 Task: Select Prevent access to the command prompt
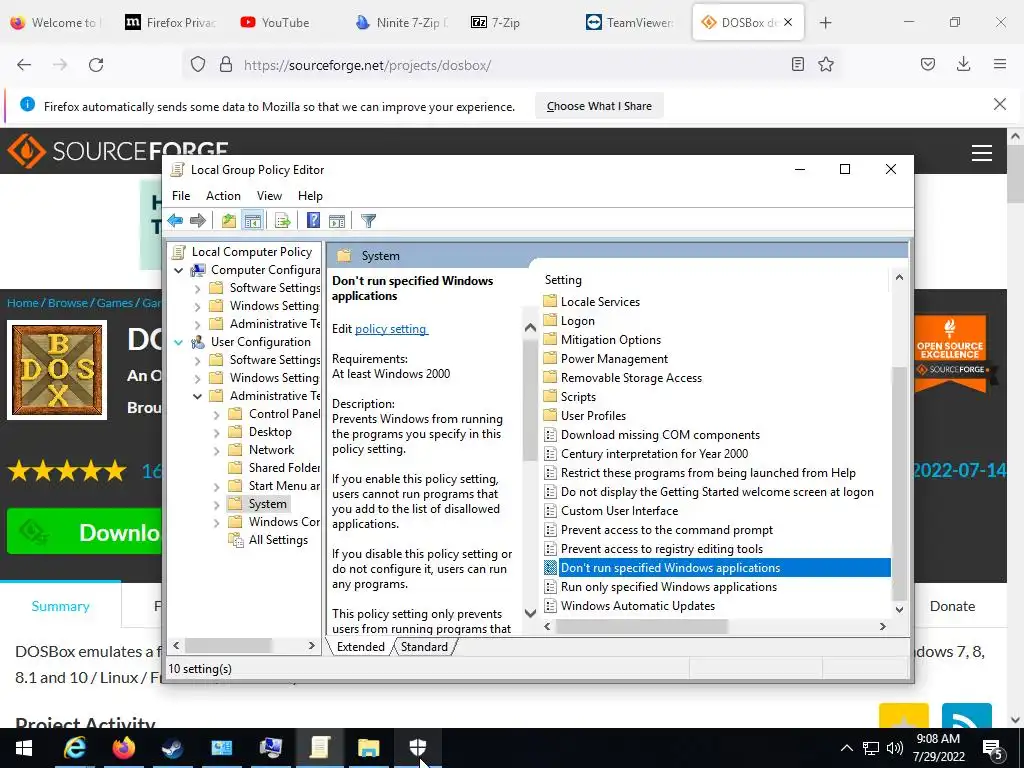pos(666,530)
